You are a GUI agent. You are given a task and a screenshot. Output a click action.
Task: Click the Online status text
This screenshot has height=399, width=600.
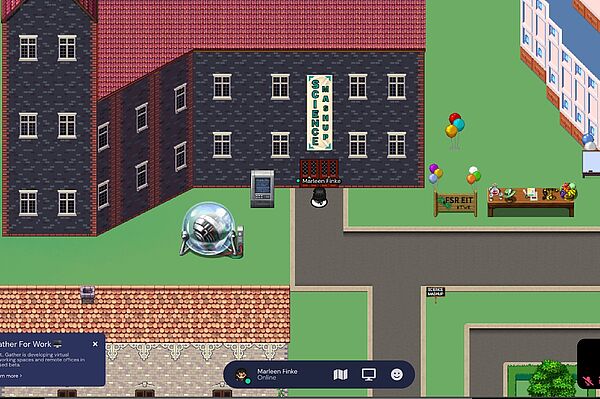click(x=267, y=378)
